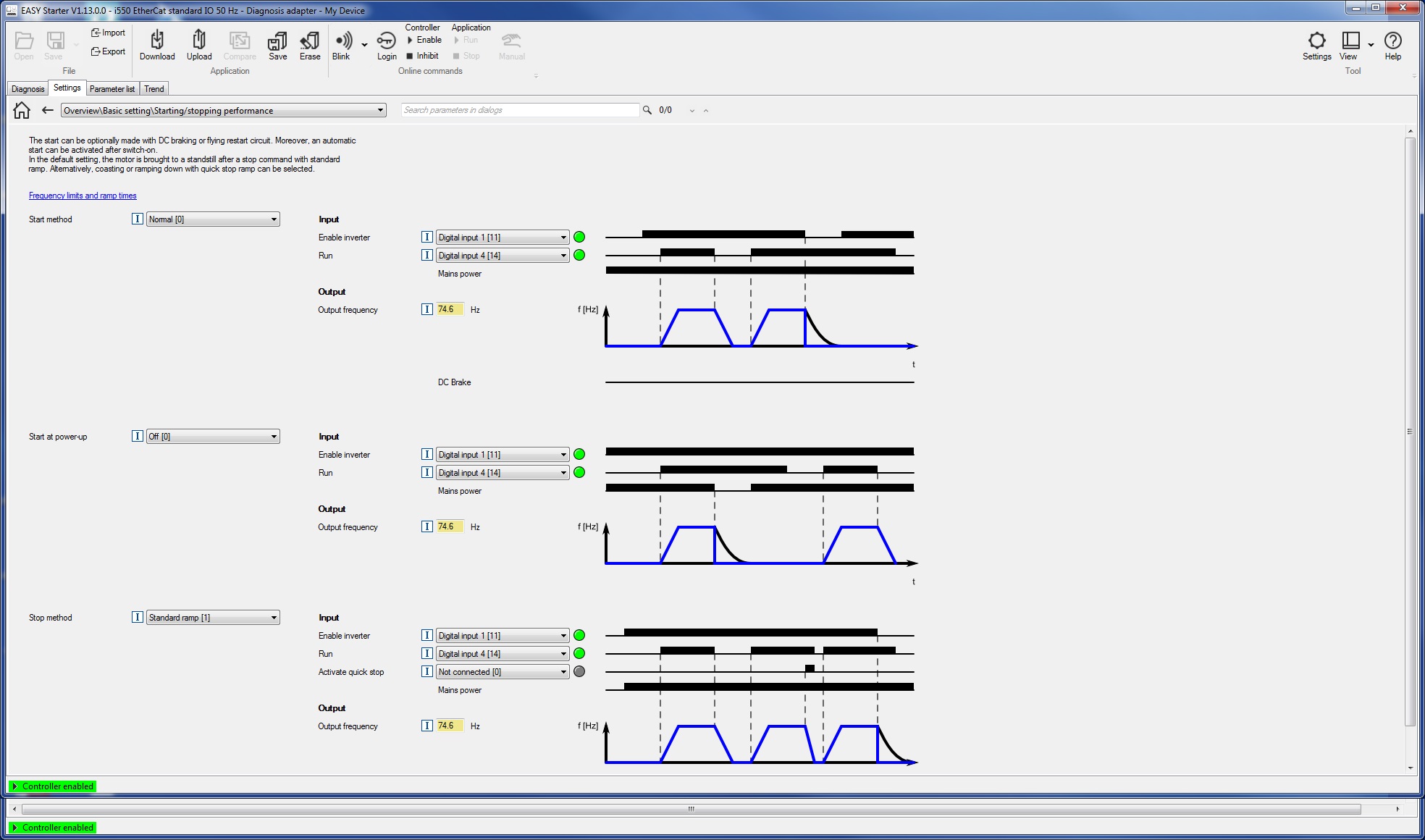
Task: Click info toggle beside Start method
Action: (x=138, y=219)
